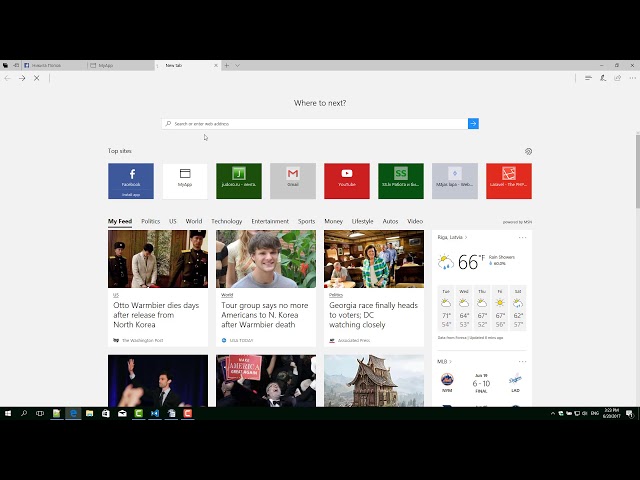This screenshot has width=640, height=480.
Task: Open the Facebook top site tile
Action: click(x=131, y=177)
